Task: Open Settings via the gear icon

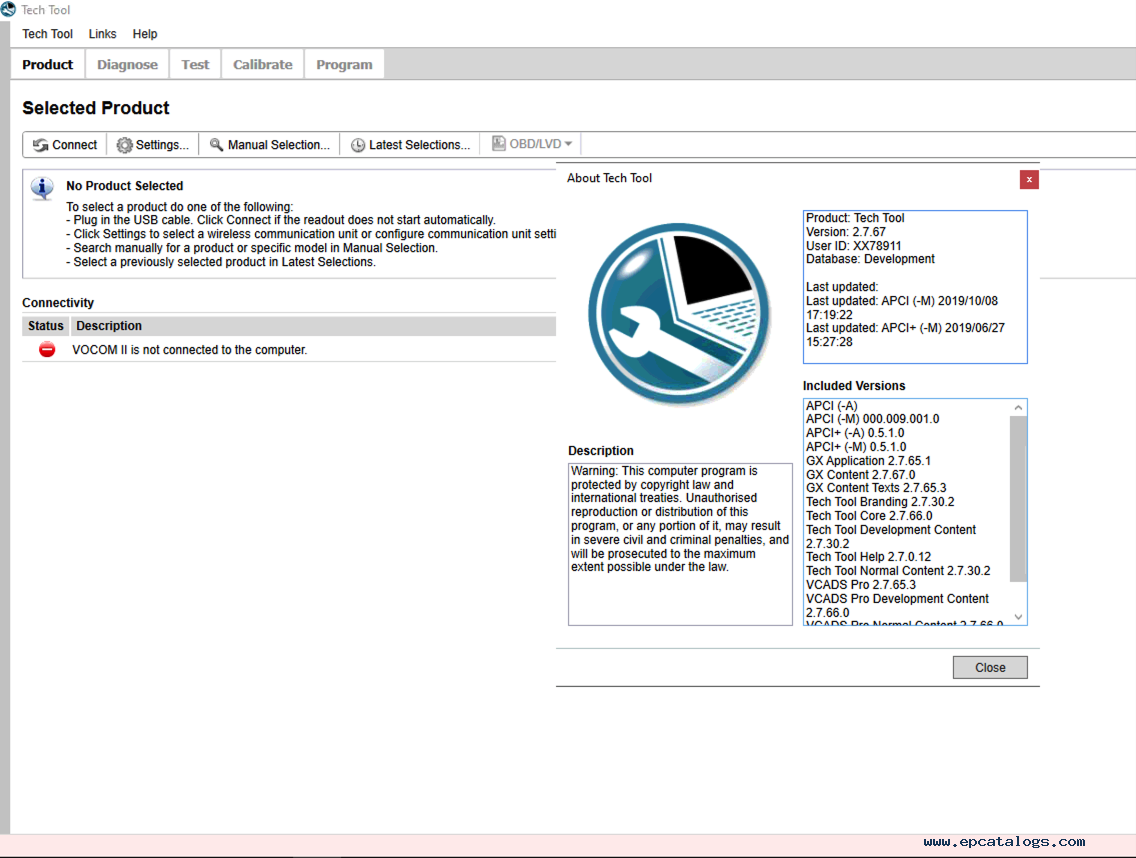Action: tap(123, 144)
